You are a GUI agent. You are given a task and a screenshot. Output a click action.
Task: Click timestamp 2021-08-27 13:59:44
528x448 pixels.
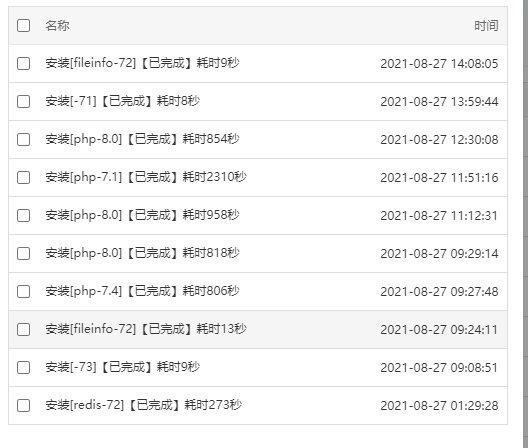(439, 102)
